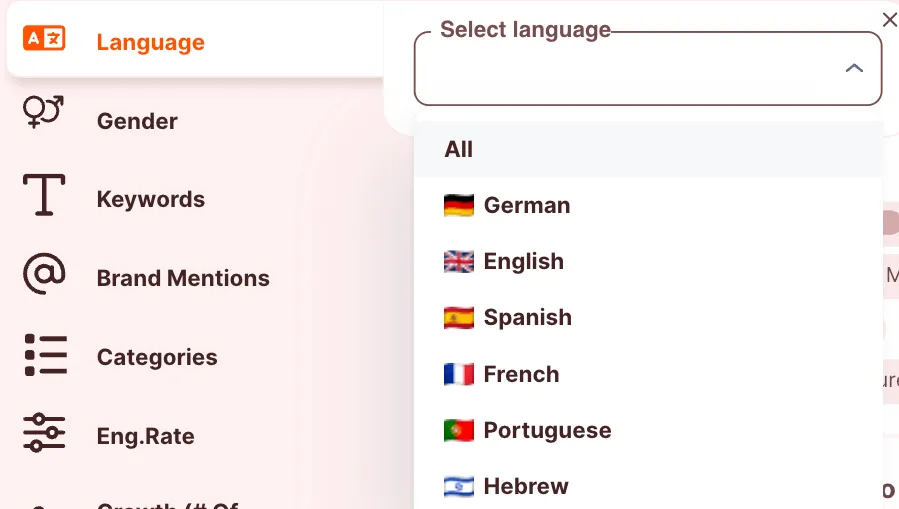Go to the Categories filter section
Screen dimensions: 899x509
tap(157, 357)
